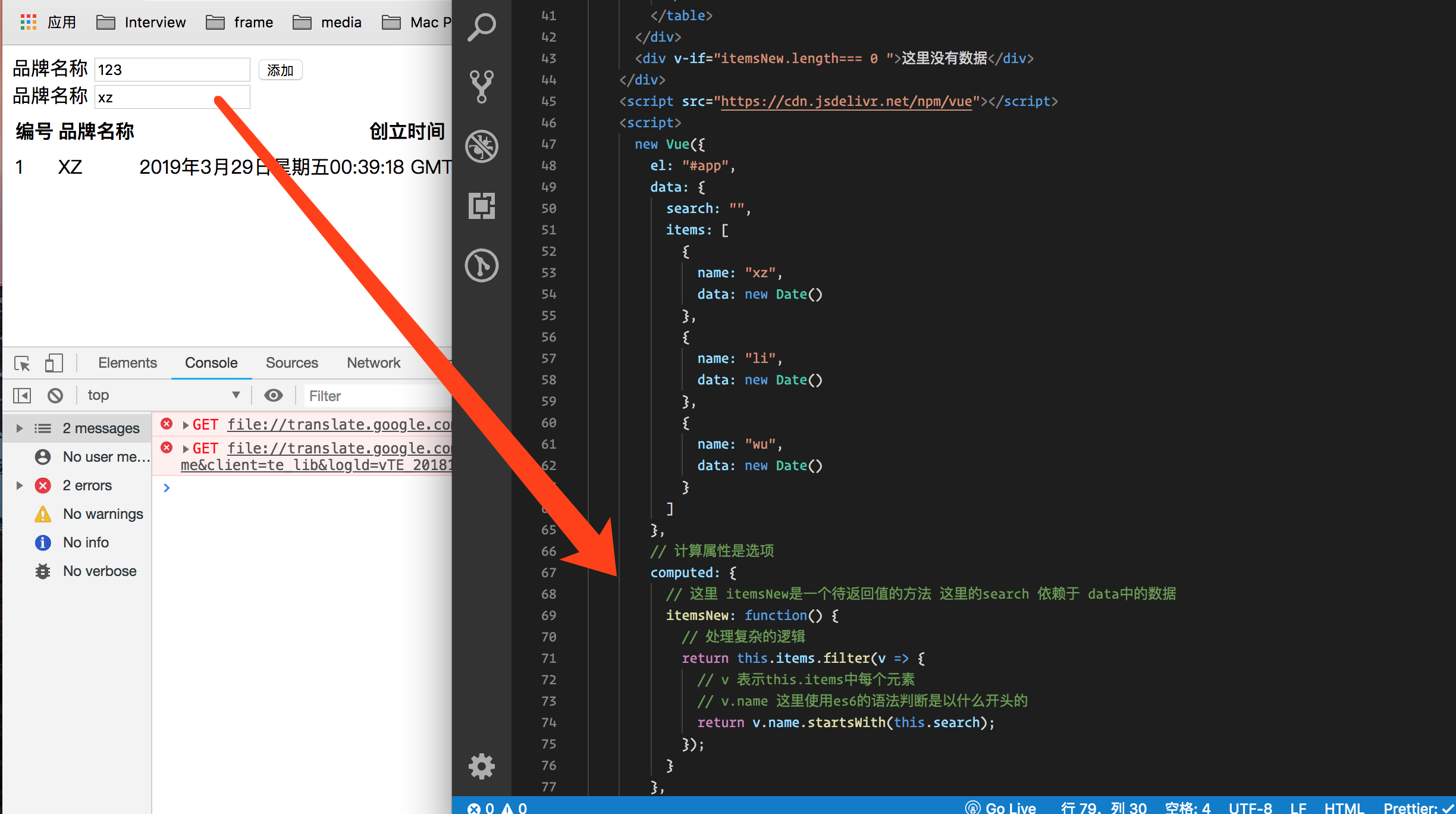Open the Interview bookmarks folder
Image resolution: width=1456 pixels, height=814 pixels.
142,23
